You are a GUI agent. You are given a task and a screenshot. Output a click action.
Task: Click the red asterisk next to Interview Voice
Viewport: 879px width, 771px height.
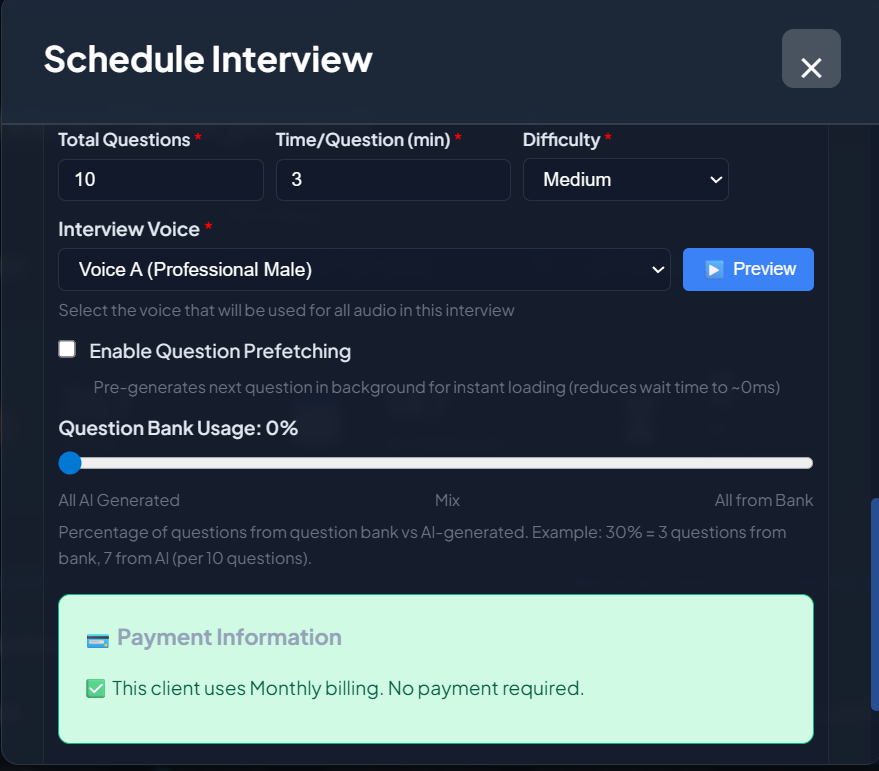coord(207,228)
